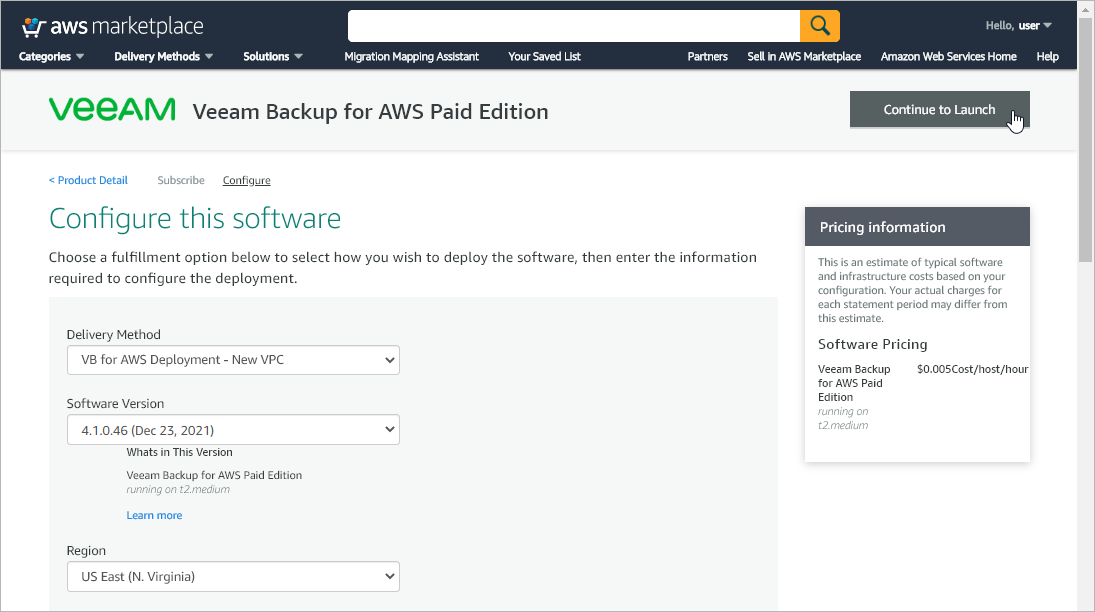Go back to Product Detail
This screenshot has width=1095, height=612.
pos(88,180)
